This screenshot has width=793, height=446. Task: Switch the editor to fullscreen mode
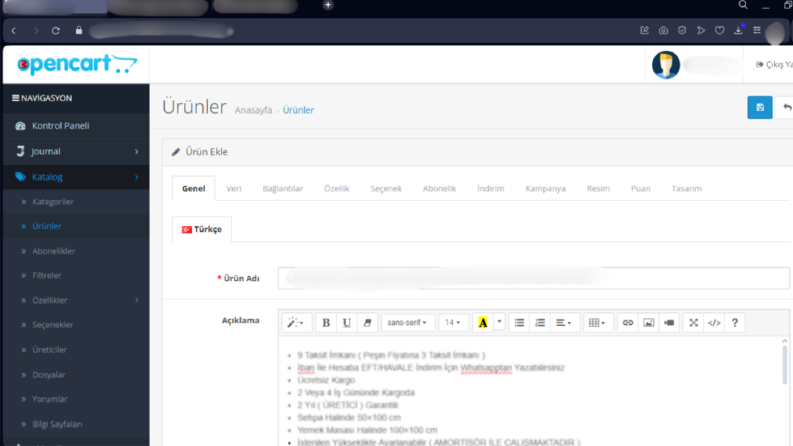(693, 323)
